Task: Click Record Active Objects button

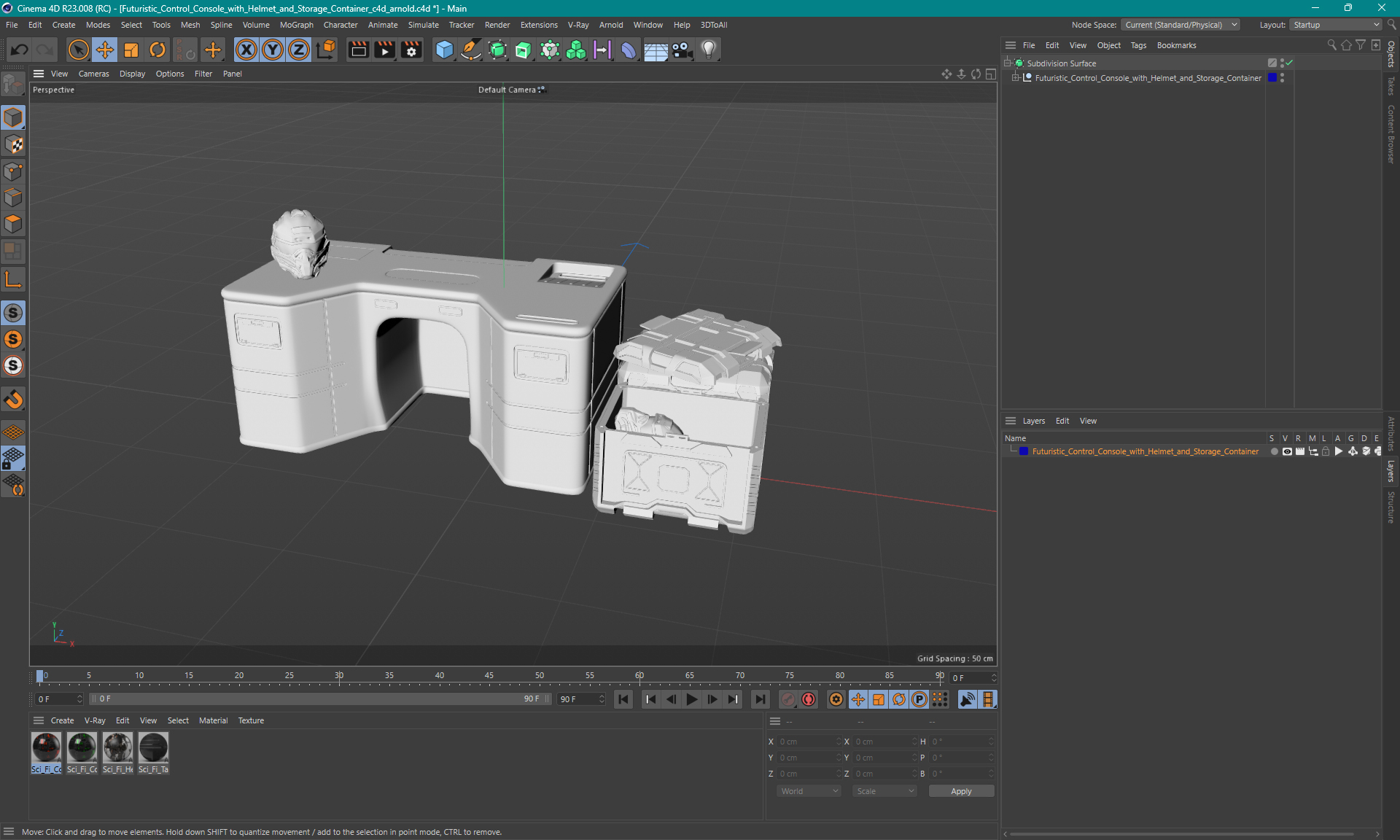Action: pyautogui.click(x=788, y=699)
